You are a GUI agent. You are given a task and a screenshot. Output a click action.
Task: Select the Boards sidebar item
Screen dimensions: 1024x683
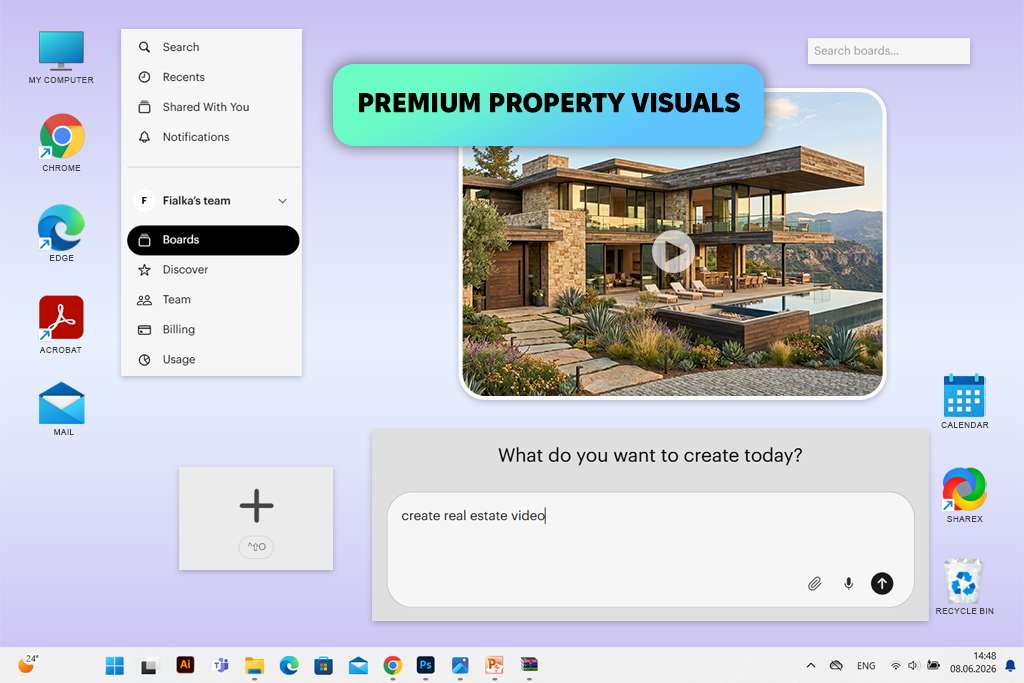tap(213, 240)
